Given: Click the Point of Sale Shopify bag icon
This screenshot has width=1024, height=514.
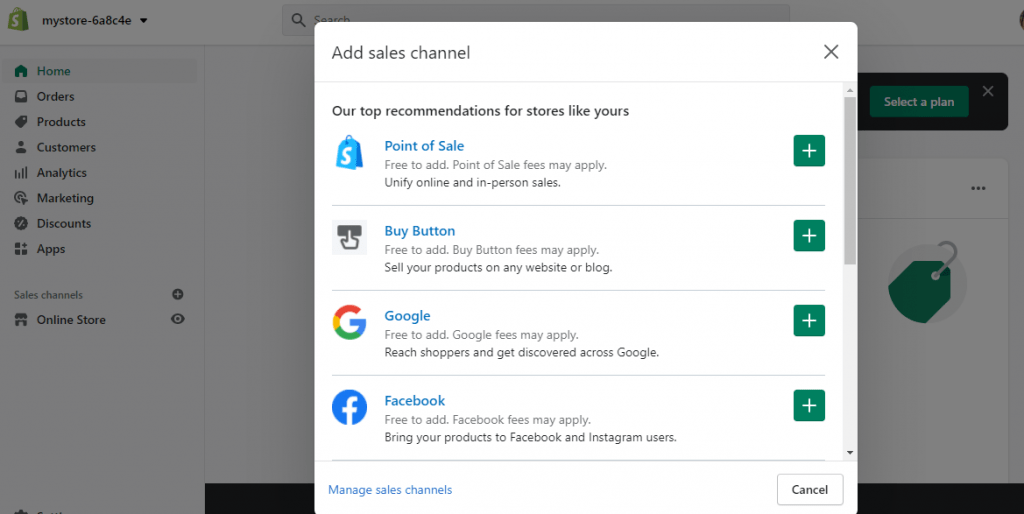Looking at the screenshot, I should (349, 153).
